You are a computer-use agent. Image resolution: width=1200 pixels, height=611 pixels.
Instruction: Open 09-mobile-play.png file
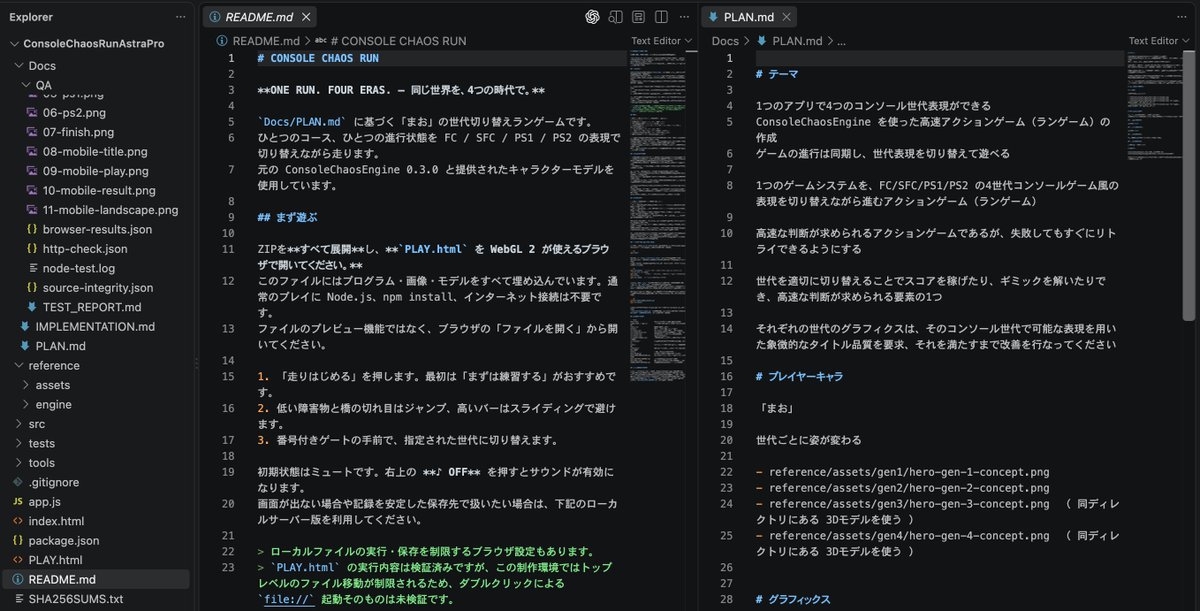(x=95, y=171)
